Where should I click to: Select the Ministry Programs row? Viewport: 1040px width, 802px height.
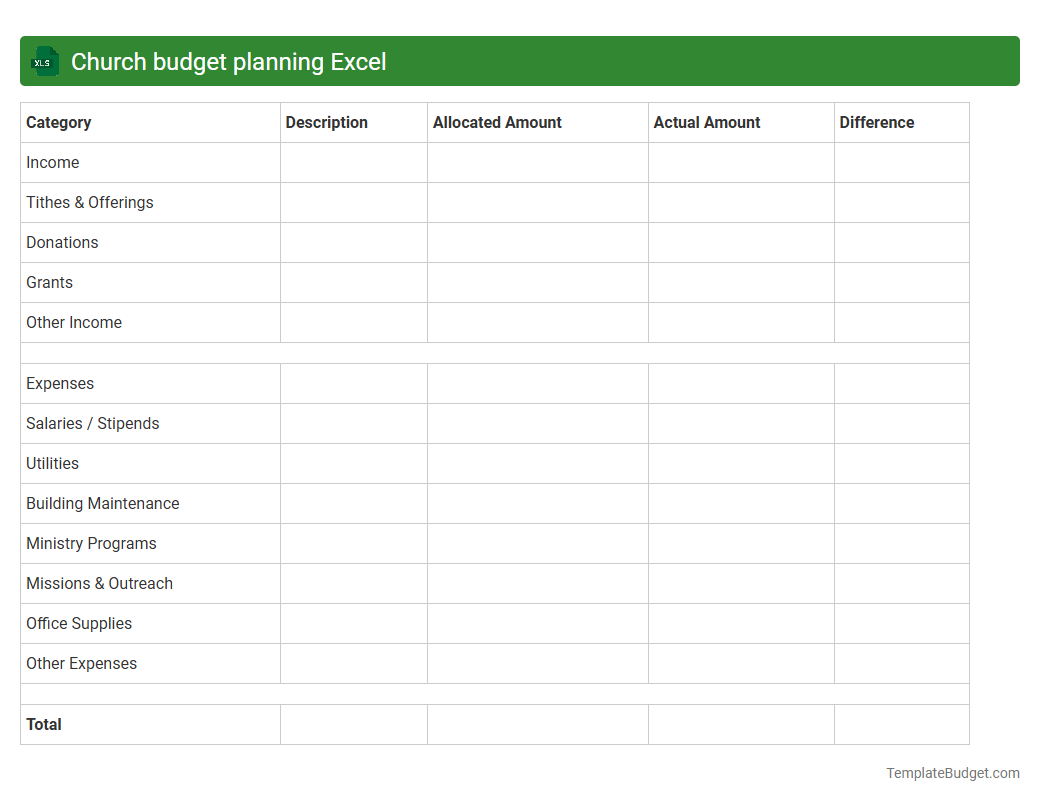(x=91, y=543)
